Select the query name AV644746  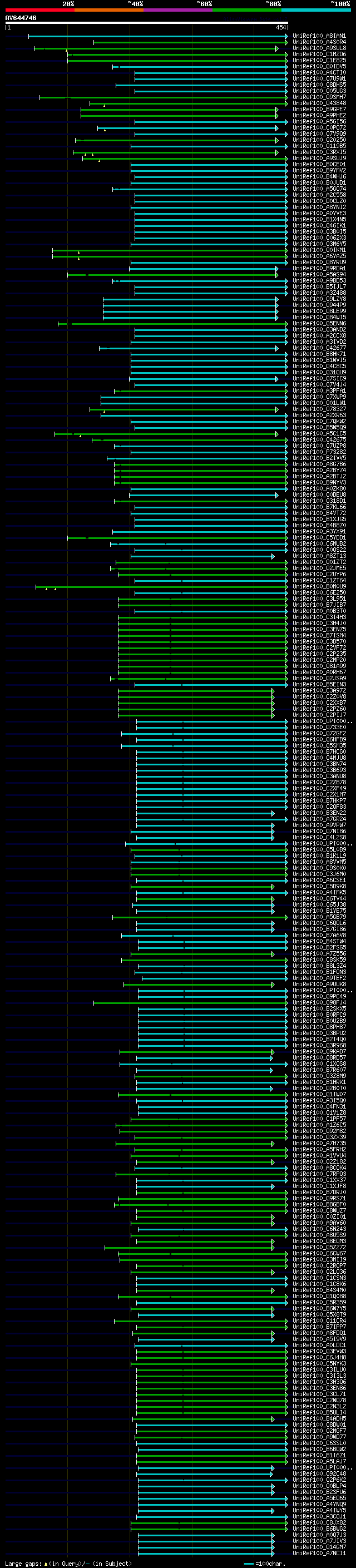(x=21, y=18)
